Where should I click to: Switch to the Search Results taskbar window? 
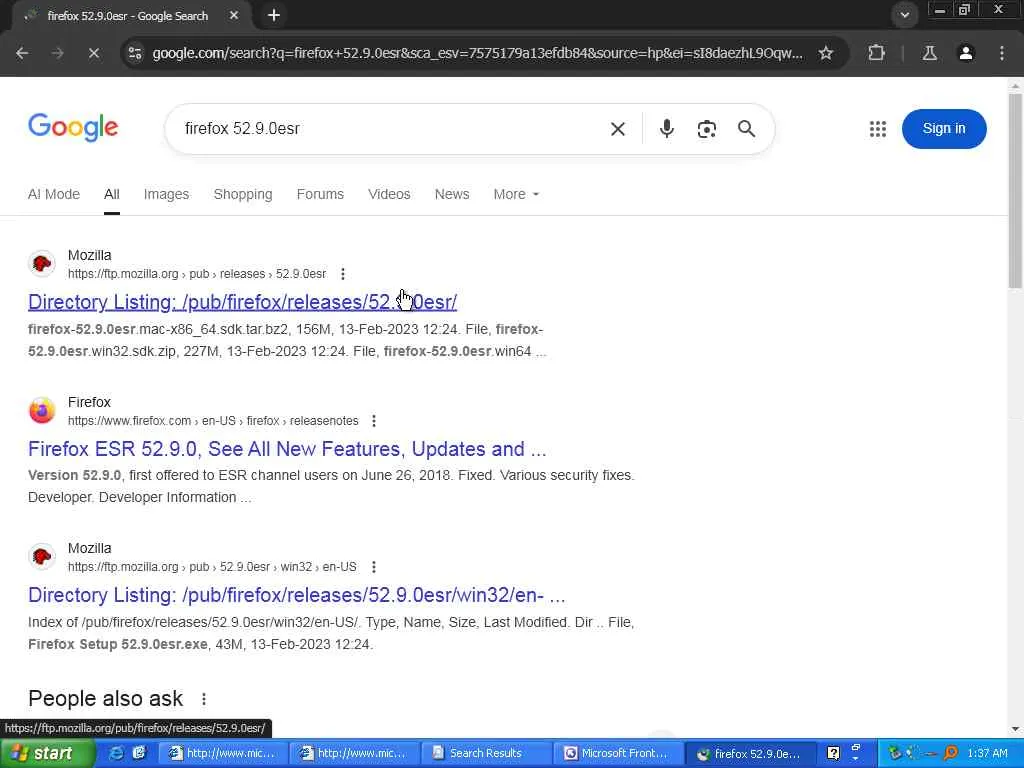click(485, 754)
